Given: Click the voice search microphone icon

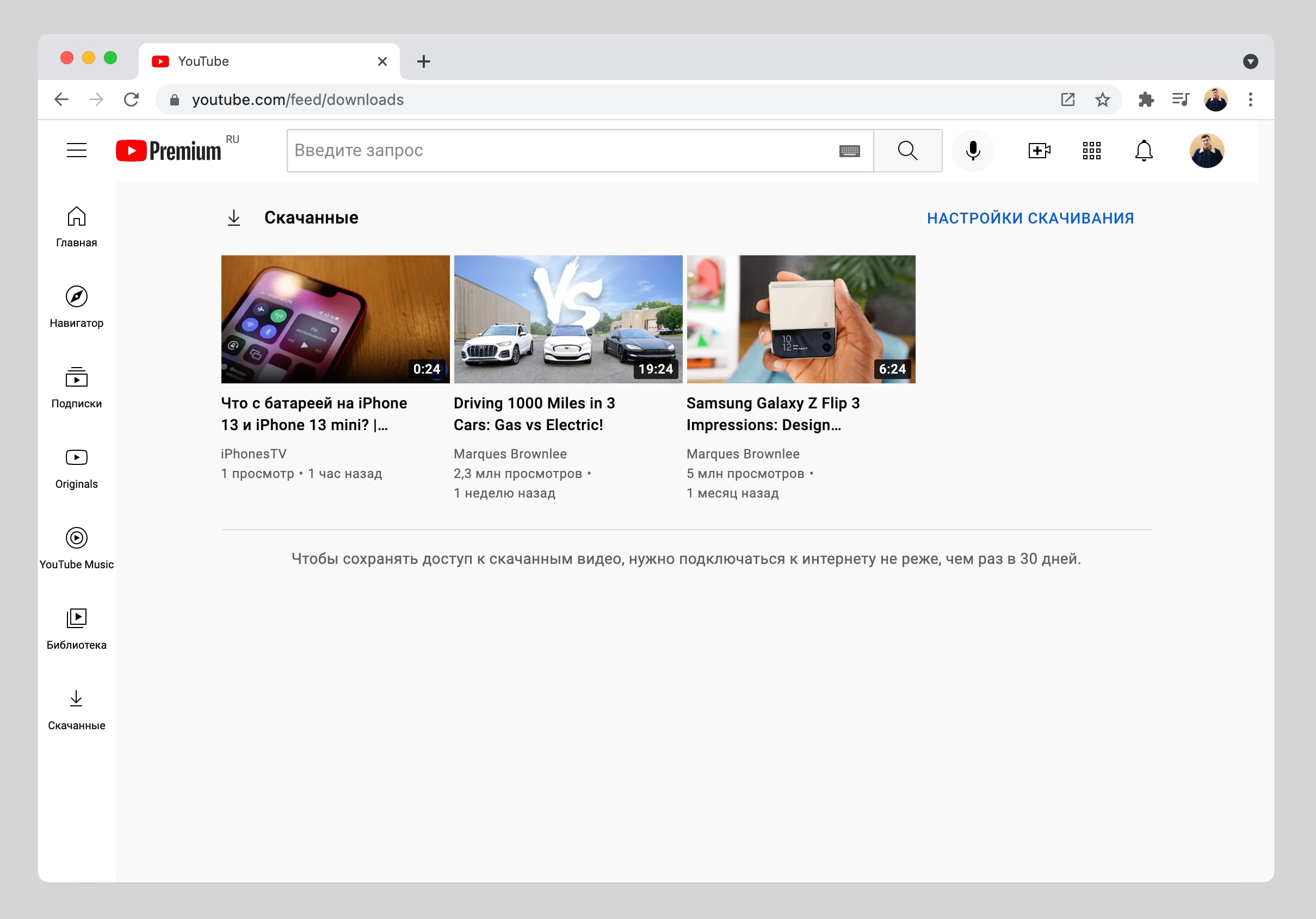Looking at the screenshot, I should (973, 151).
